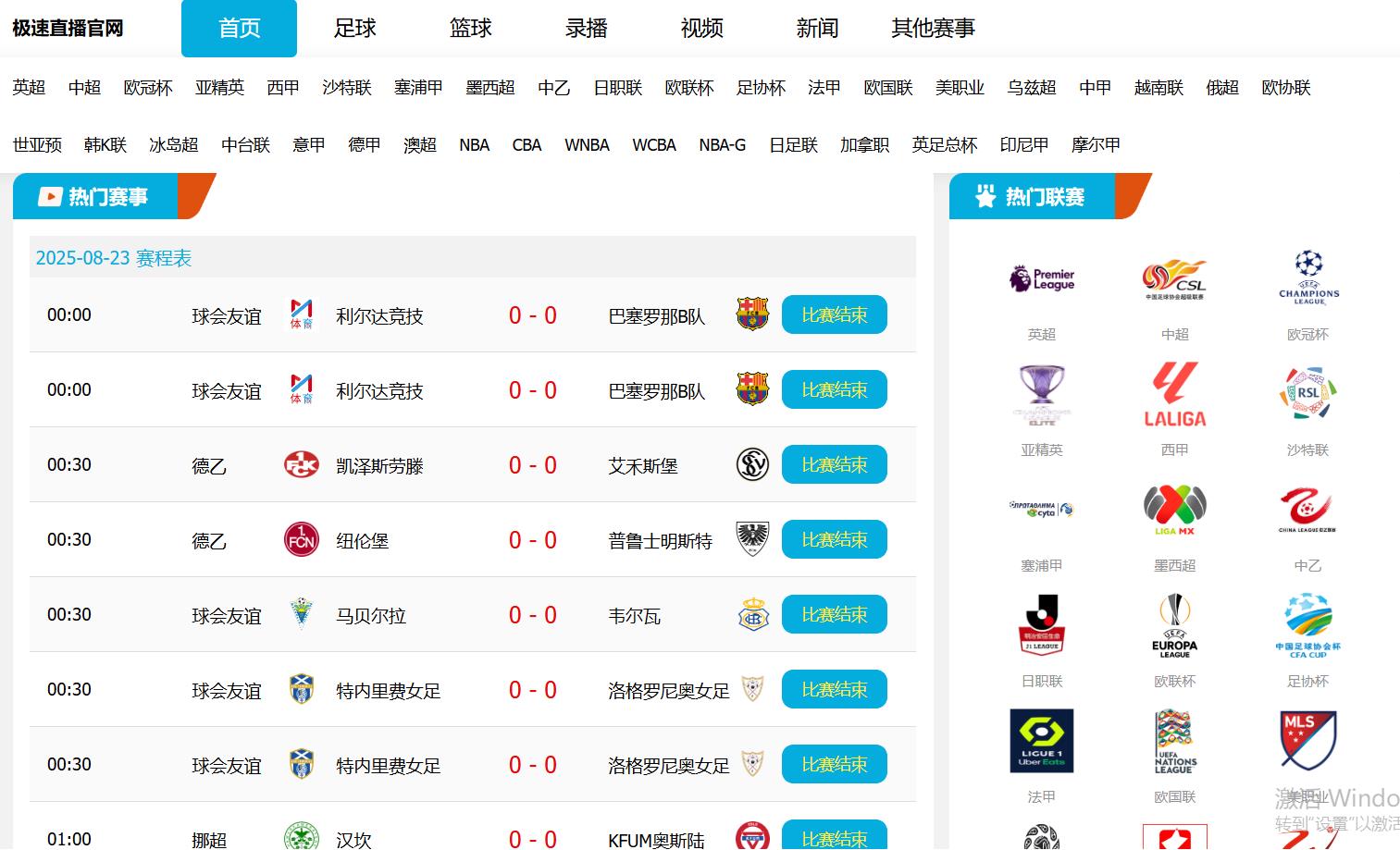Switch to the 足球 tab
The width and height of the screenshot is (1400, 850).
354,29
